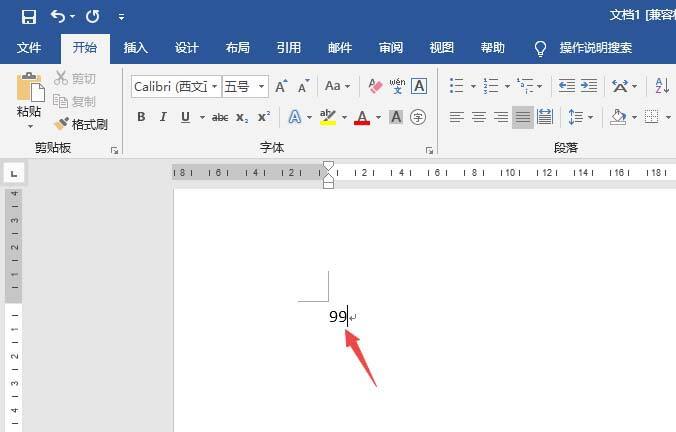
Task: Click the Calibri font name box
Action: (171, 87)
